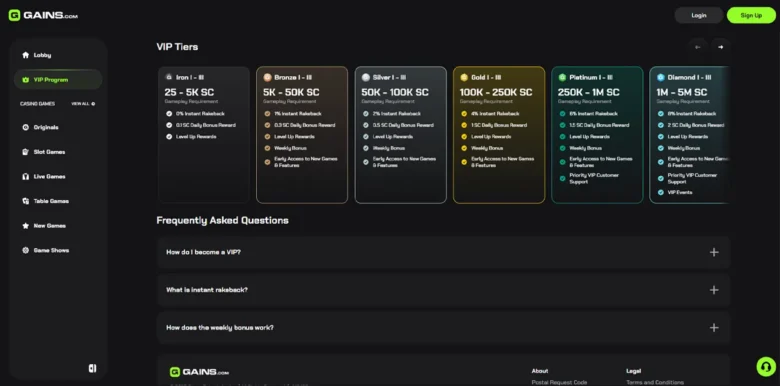Click Diamond VIP Events checkmark
The height and width of the screenshot is (386, 780).
click(661, 193)
